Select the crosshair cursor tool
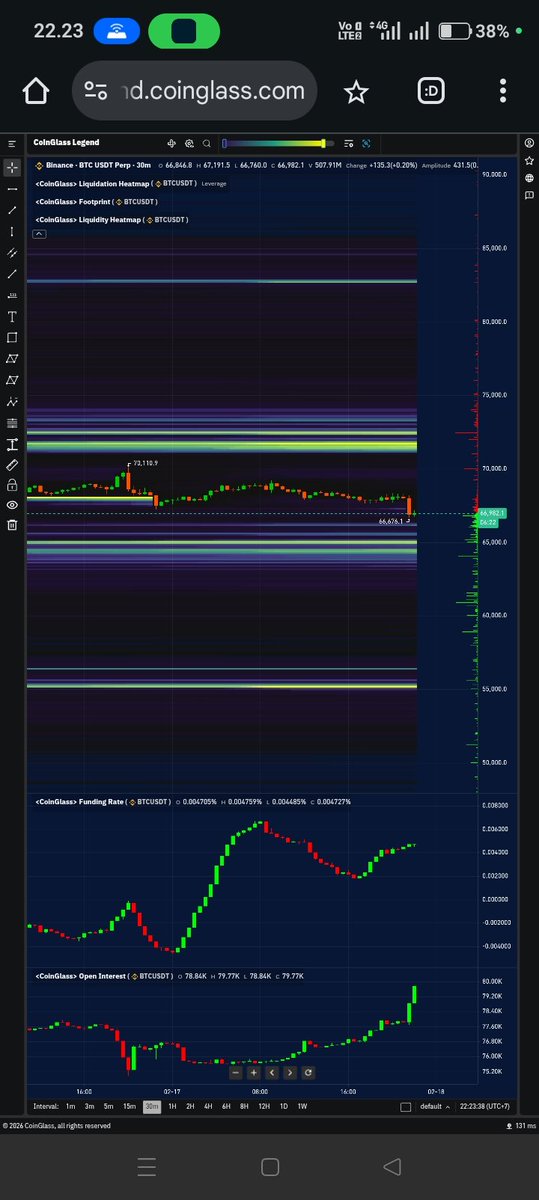The image size is (539, 1200). pos(11,168)
